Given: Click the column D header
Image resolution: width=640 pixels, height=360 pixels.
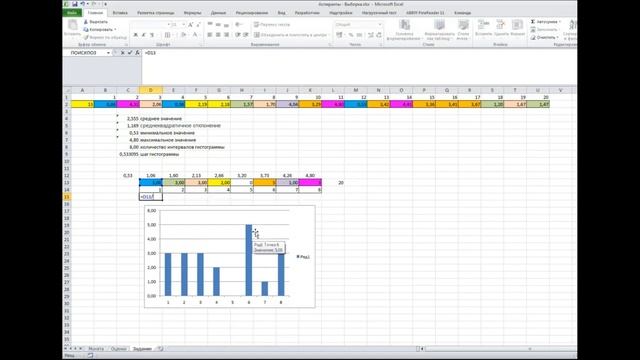Looking at the screenshot, I should [151, 90].
